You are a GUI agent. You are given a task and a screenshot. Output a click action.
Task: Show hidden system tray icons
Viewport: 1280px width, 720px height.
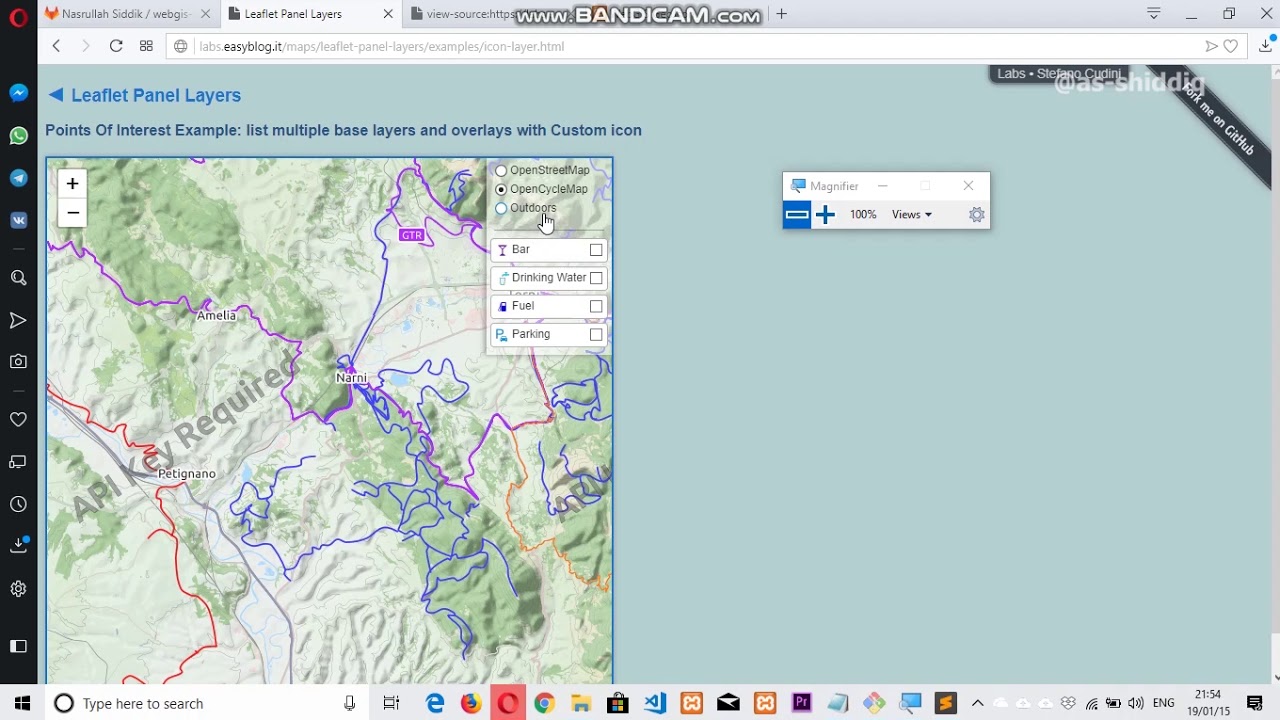click(978, 703)
